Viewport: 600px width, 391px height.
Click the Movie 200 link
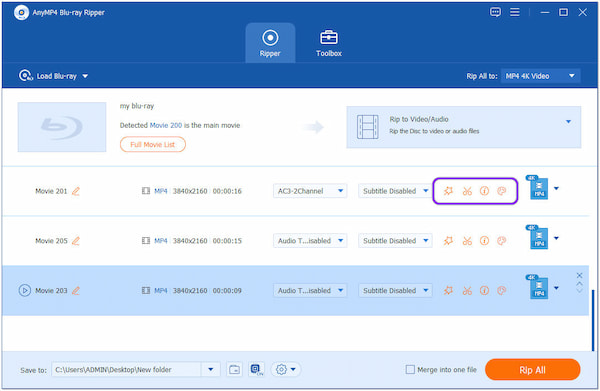point(166,125)
